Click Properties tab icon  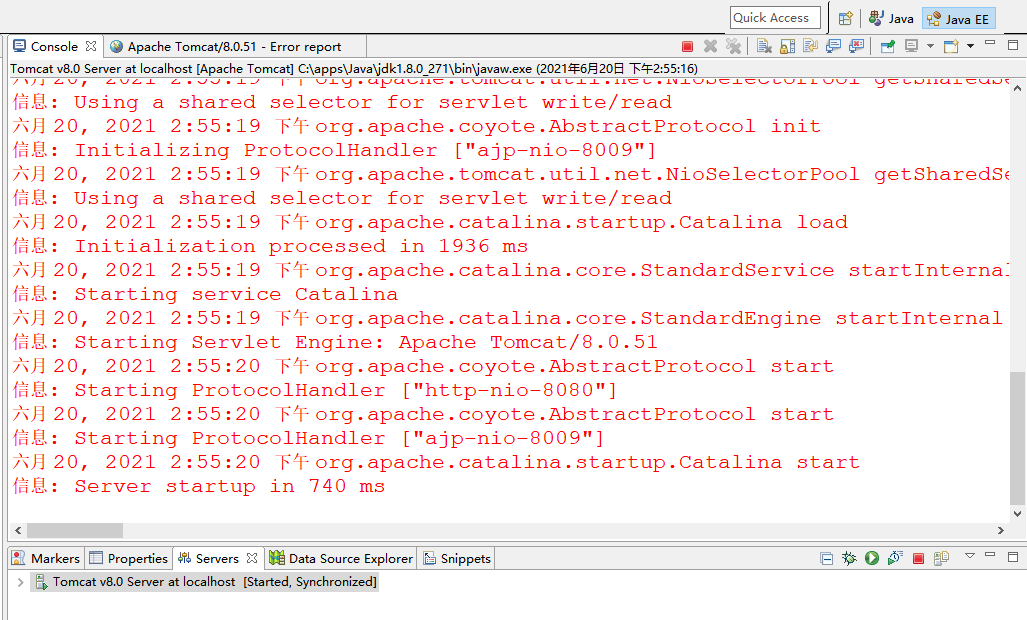click(x=96, y=558)
